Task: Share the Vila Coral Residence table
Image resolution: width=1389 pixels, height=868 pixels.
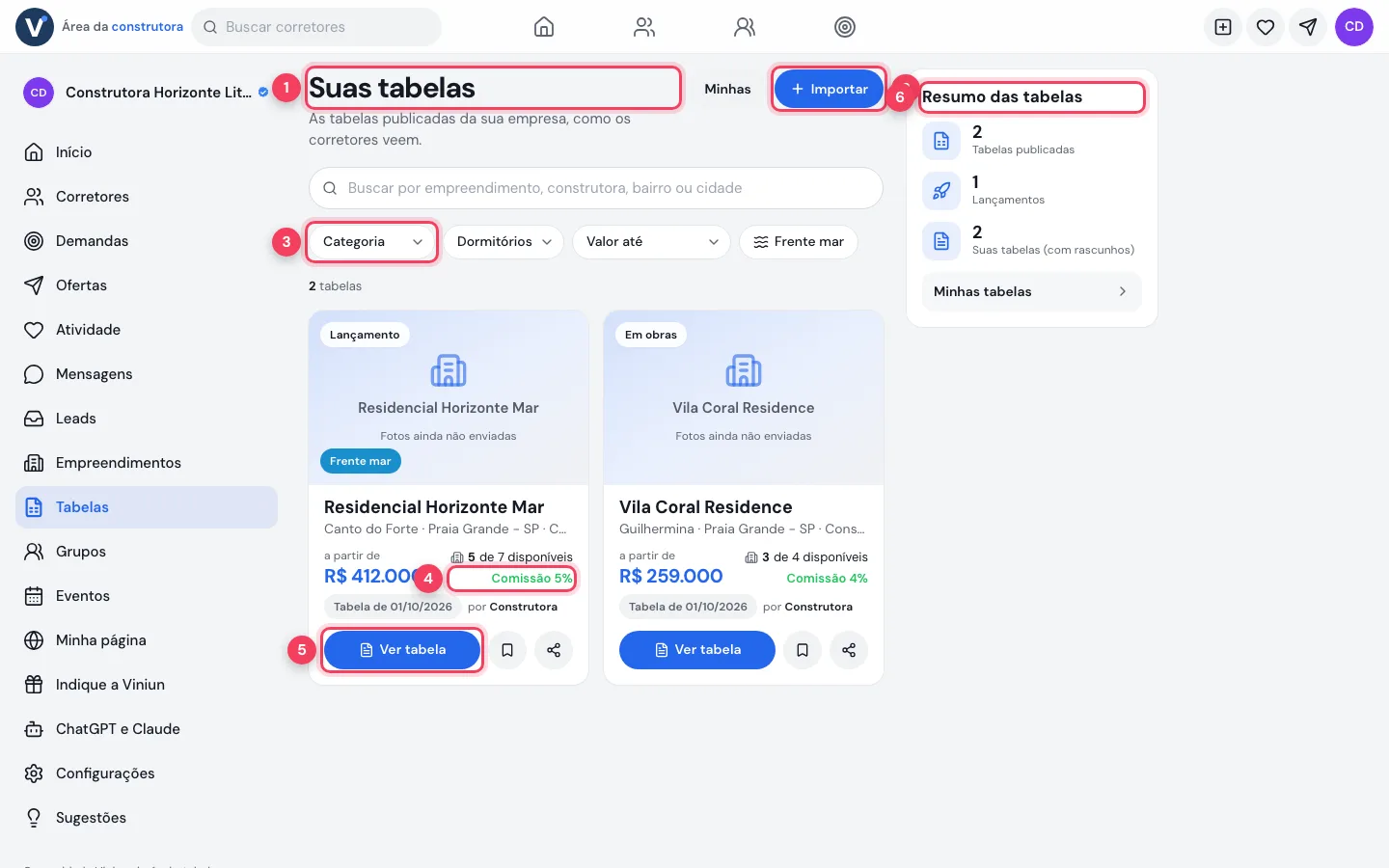Action: 849,650
